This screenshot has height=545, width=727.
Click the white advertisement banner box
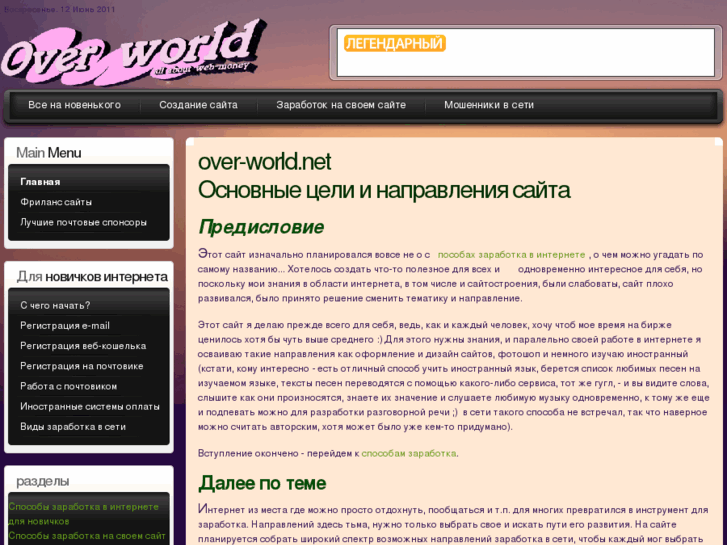pos(525,60)
